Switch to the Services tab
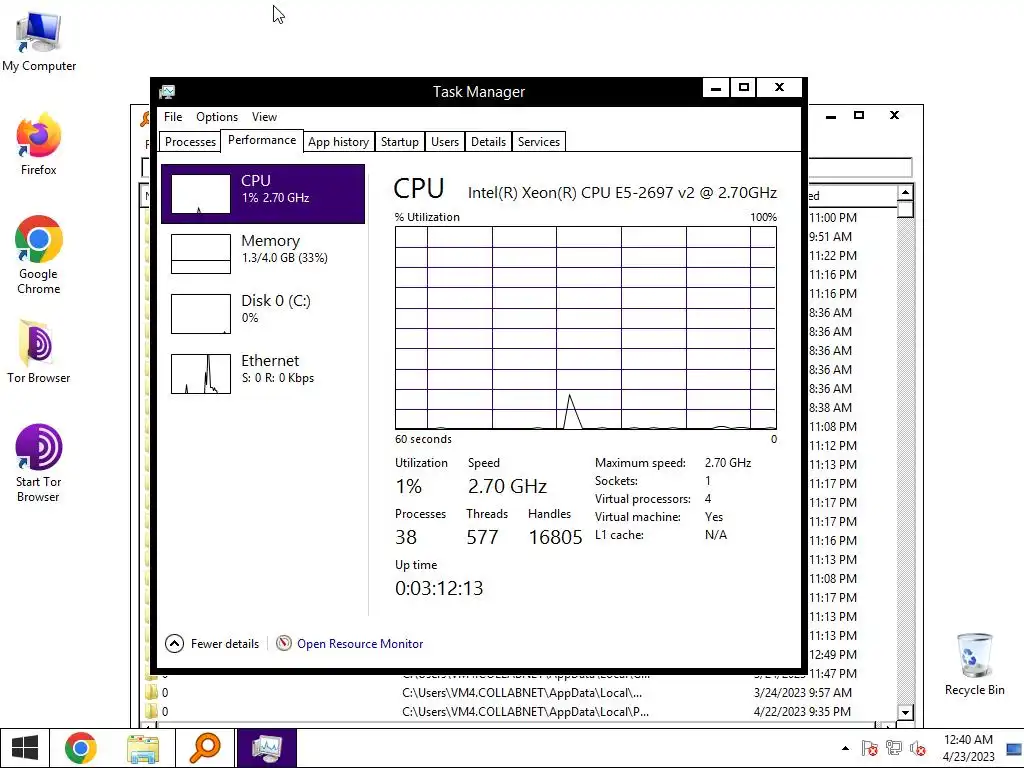Image resolution: width=1024 pixels, height=768 pixels. coord(539,142)
